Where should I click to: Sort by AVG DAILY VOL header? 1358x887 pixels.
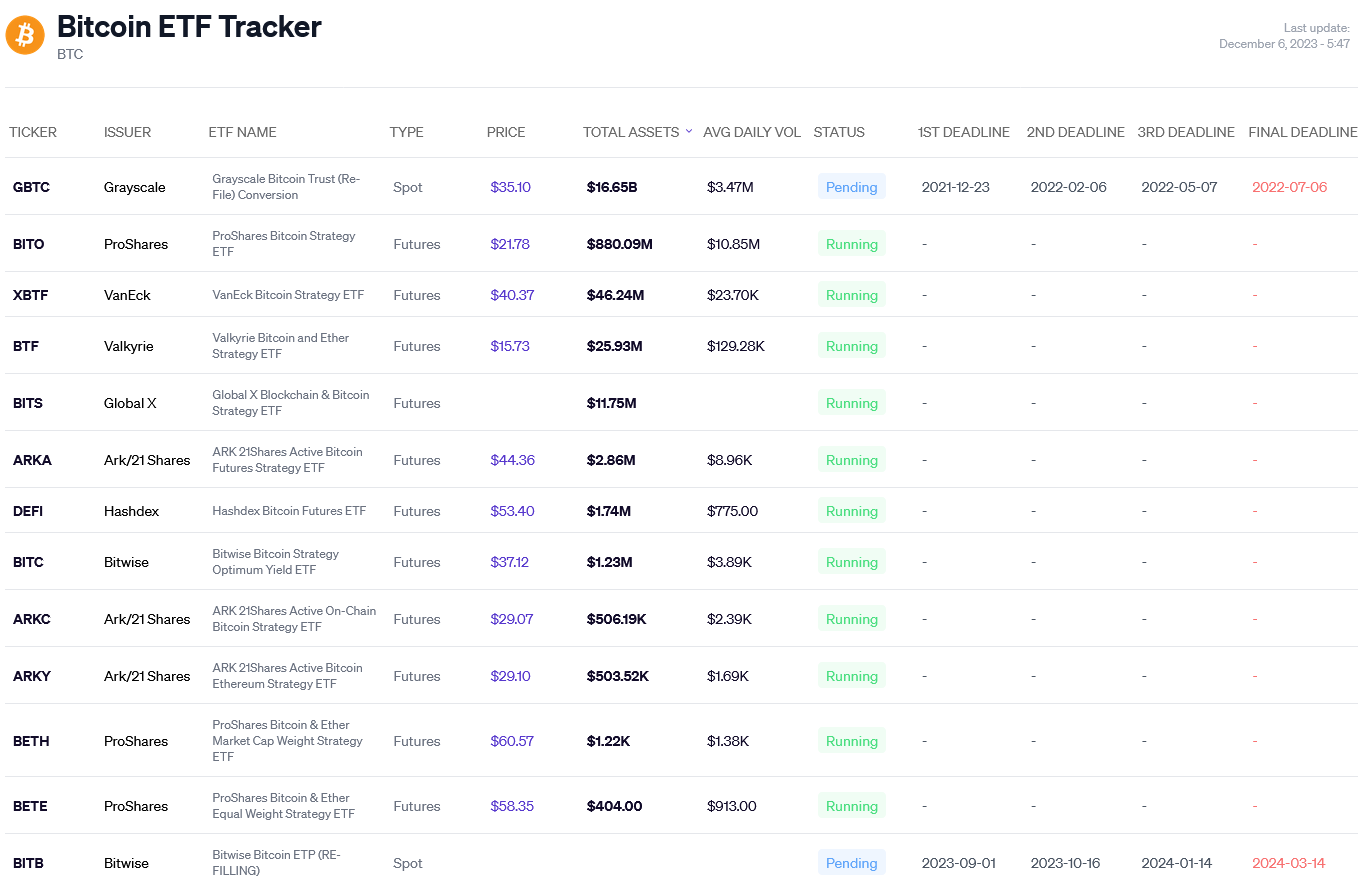751,132
